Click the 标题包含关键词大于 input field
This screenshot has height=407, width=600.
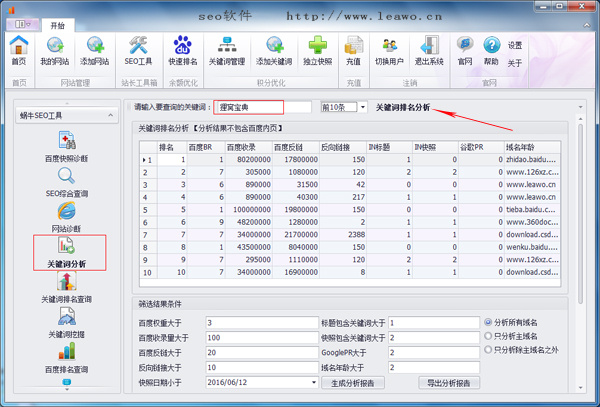tap(434, 323)
